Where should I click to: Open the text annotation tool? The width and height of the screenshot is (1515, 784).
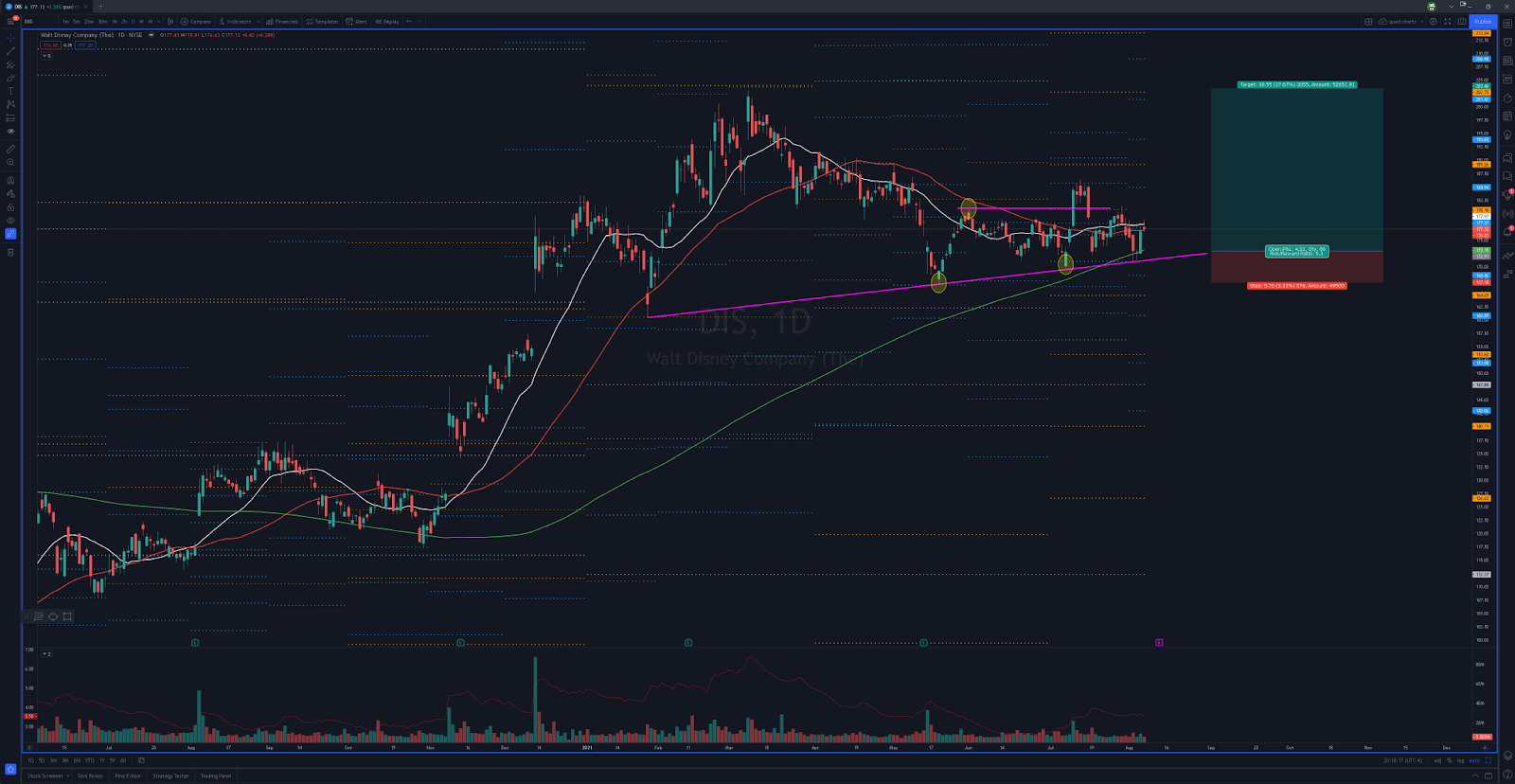[x=10, y=91]
